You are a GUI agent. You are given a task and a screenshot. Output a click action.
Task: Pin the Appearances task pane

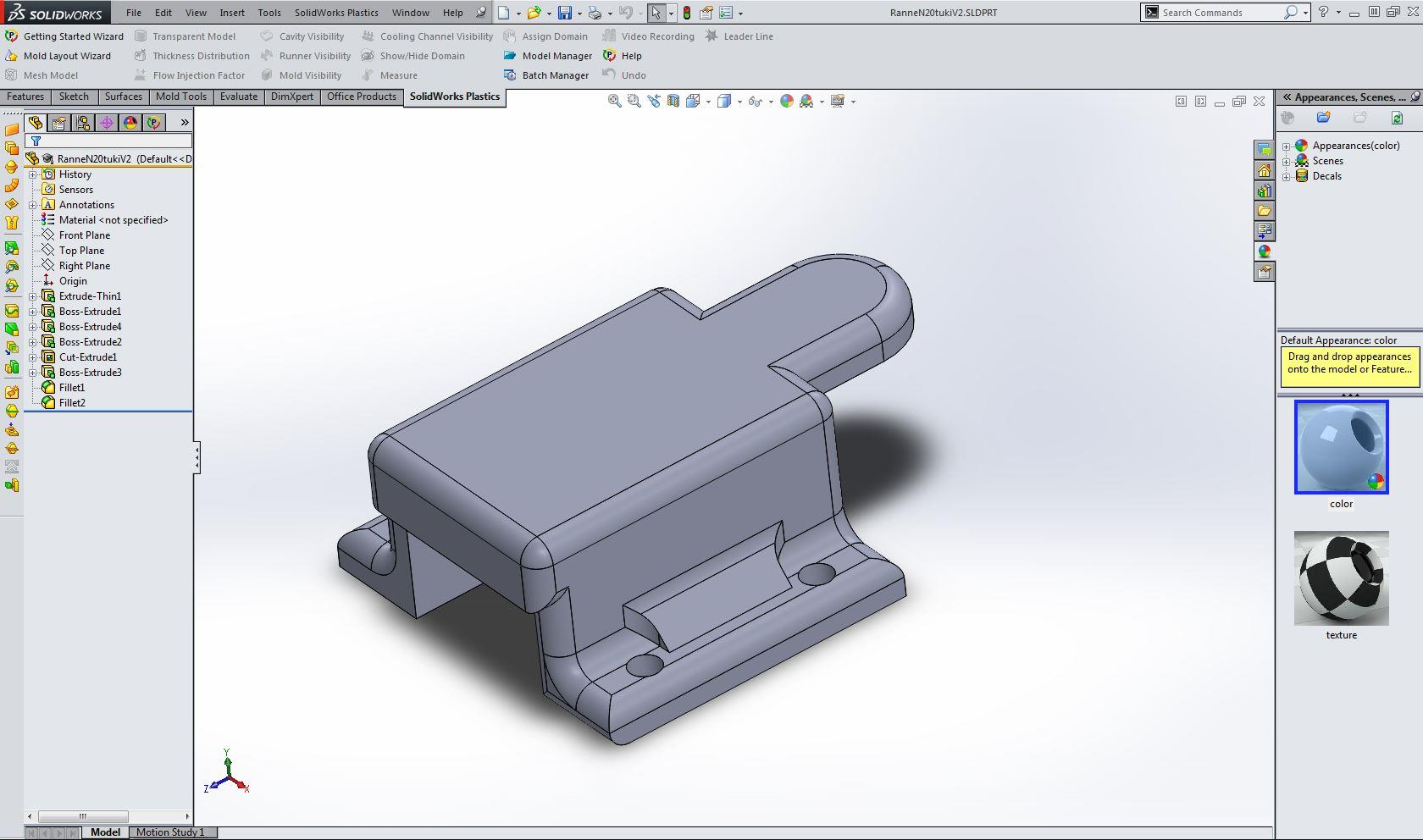(1415, 97)
